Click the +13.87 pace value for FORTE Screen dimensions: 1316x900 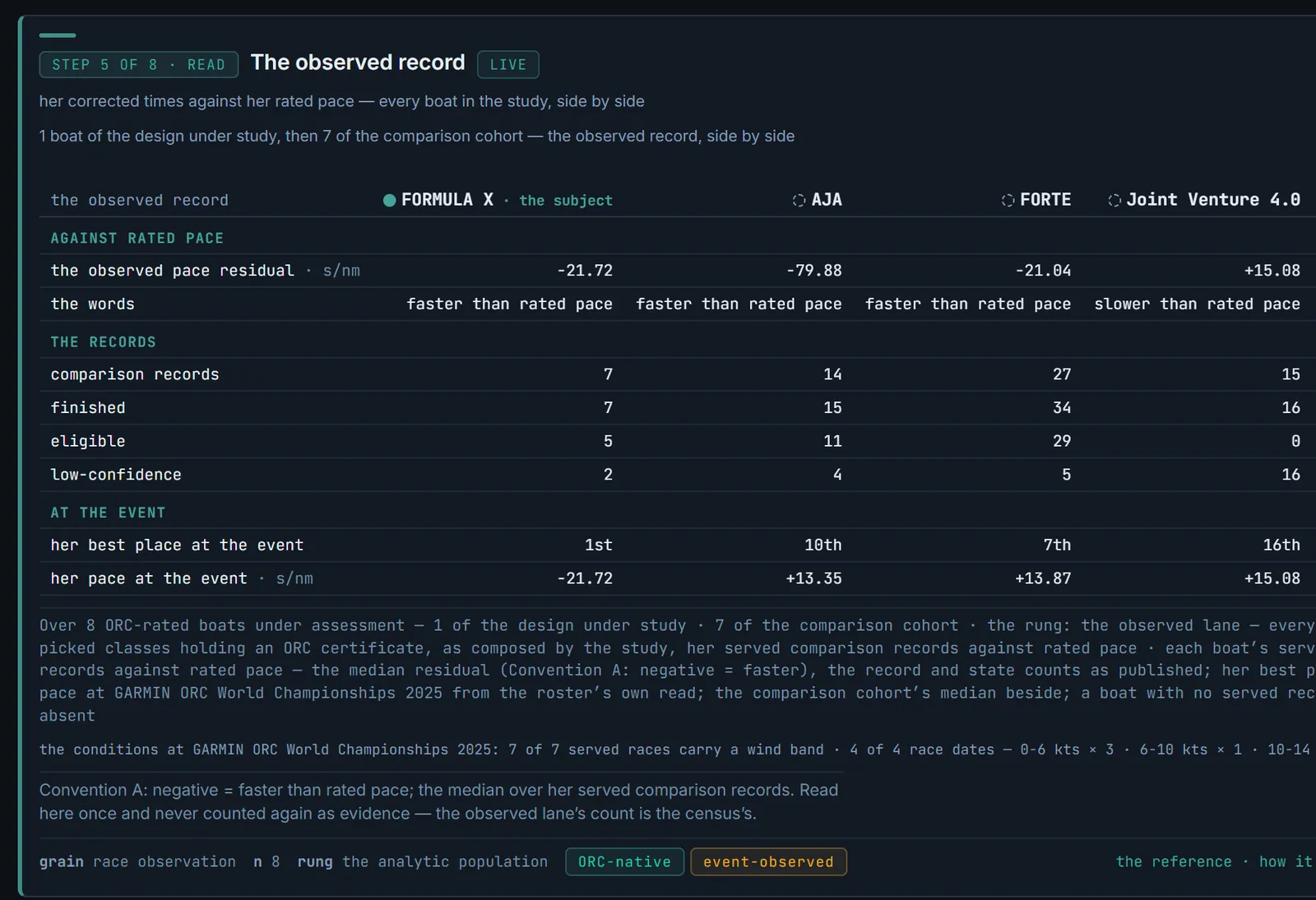pos(1043,579)
